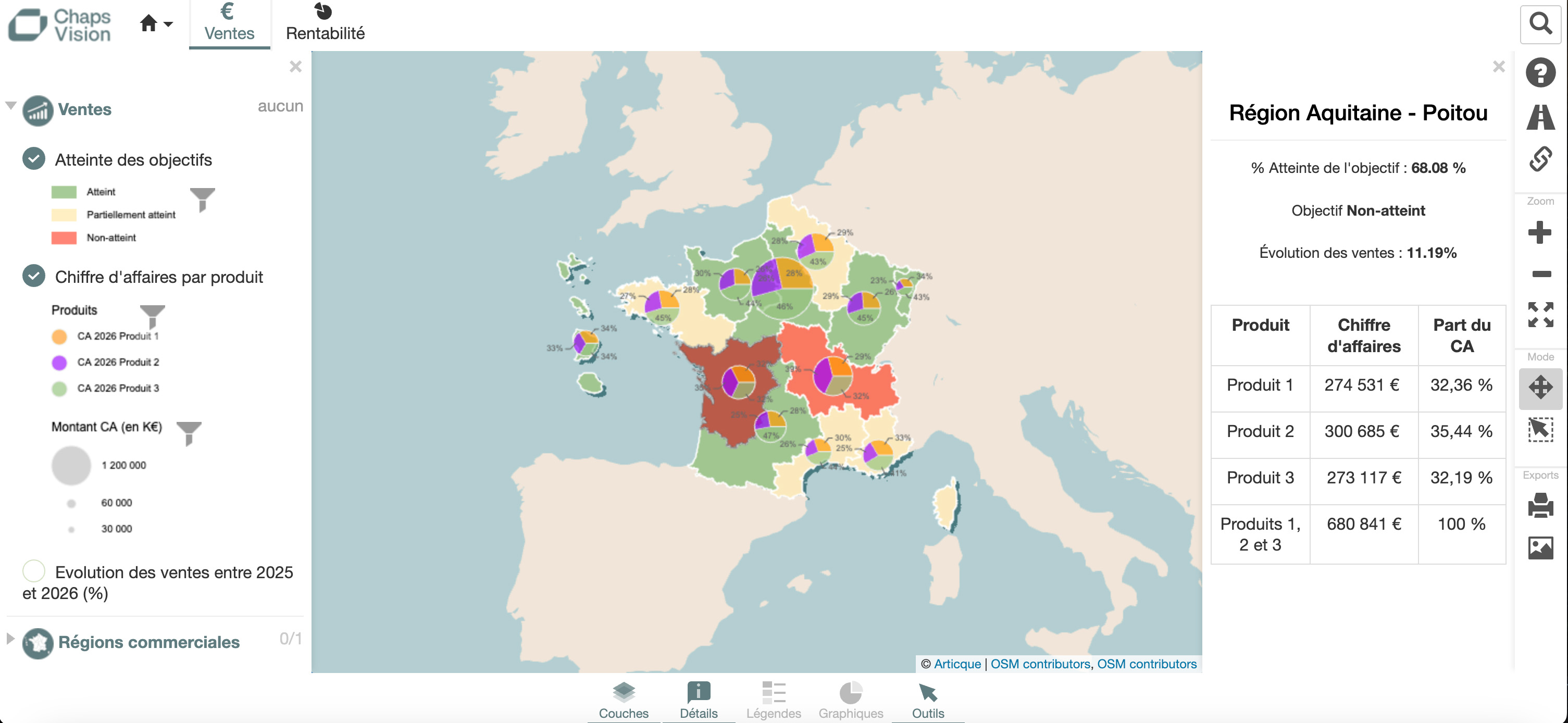
Task: Open the home dropdown menu
Action: [x=156, y=24]
